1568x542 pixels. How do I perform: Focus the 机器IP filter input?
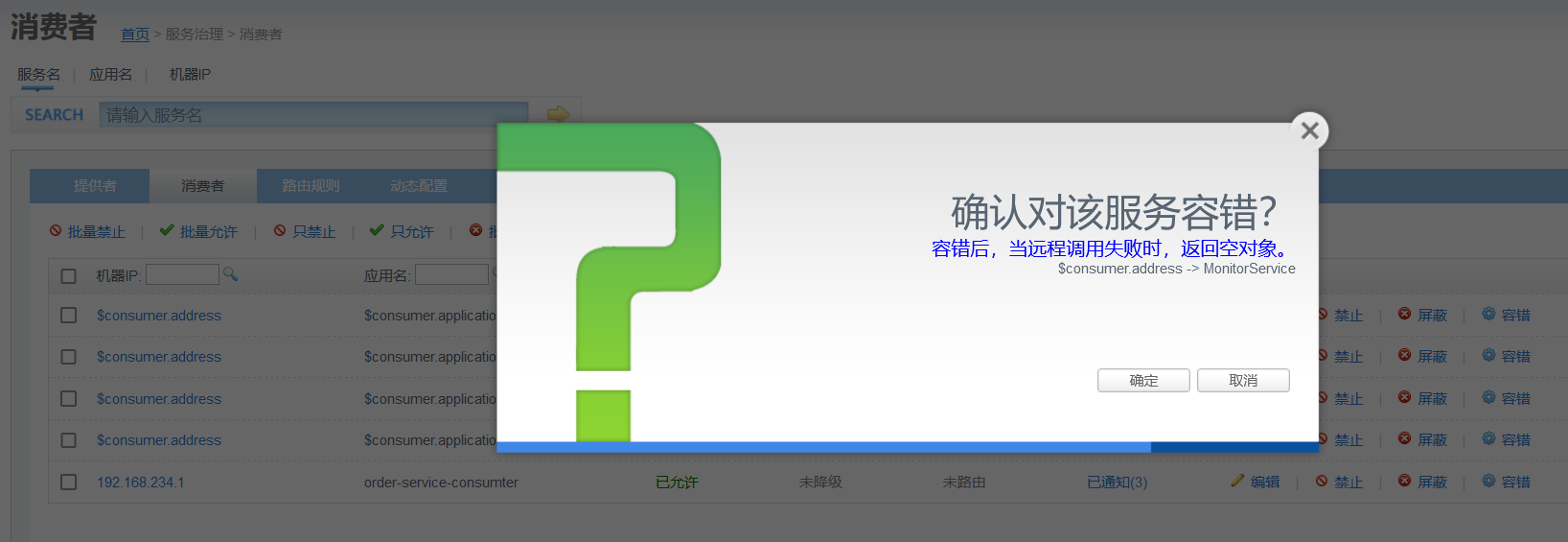[182, 274]
